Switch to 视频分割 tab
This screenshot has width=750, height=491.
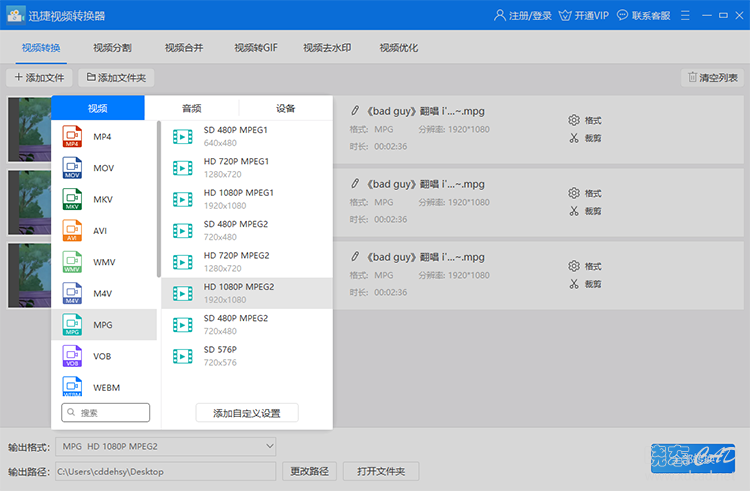coord(112,47)
